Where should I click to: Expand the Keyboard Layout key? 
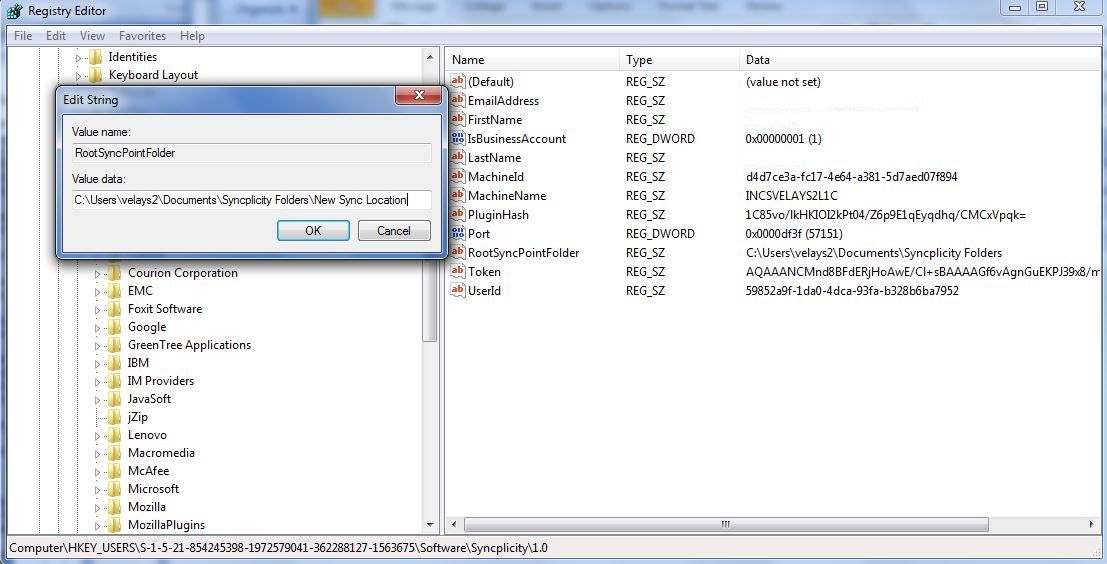[80, 76]
